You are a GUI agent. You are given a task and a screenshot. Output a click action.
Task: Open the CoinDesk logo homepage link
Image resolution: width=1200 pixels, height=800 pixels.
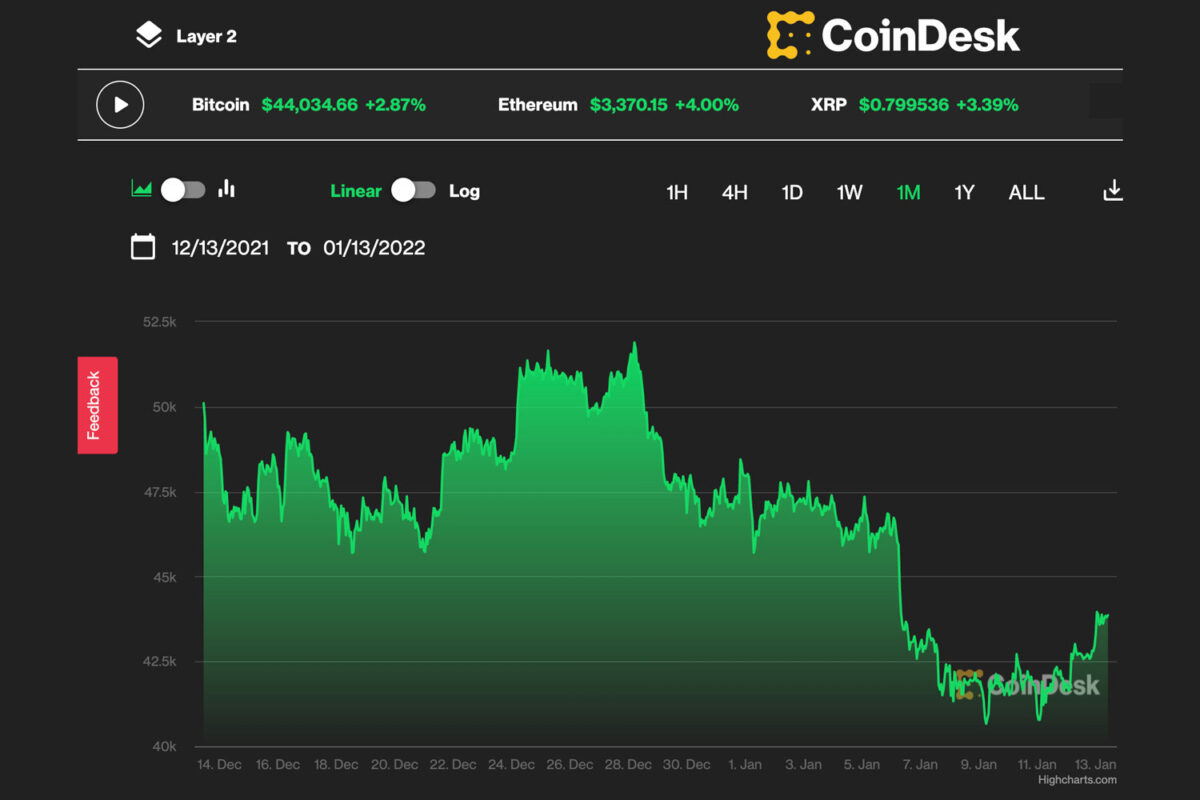[x=893, y=35]
